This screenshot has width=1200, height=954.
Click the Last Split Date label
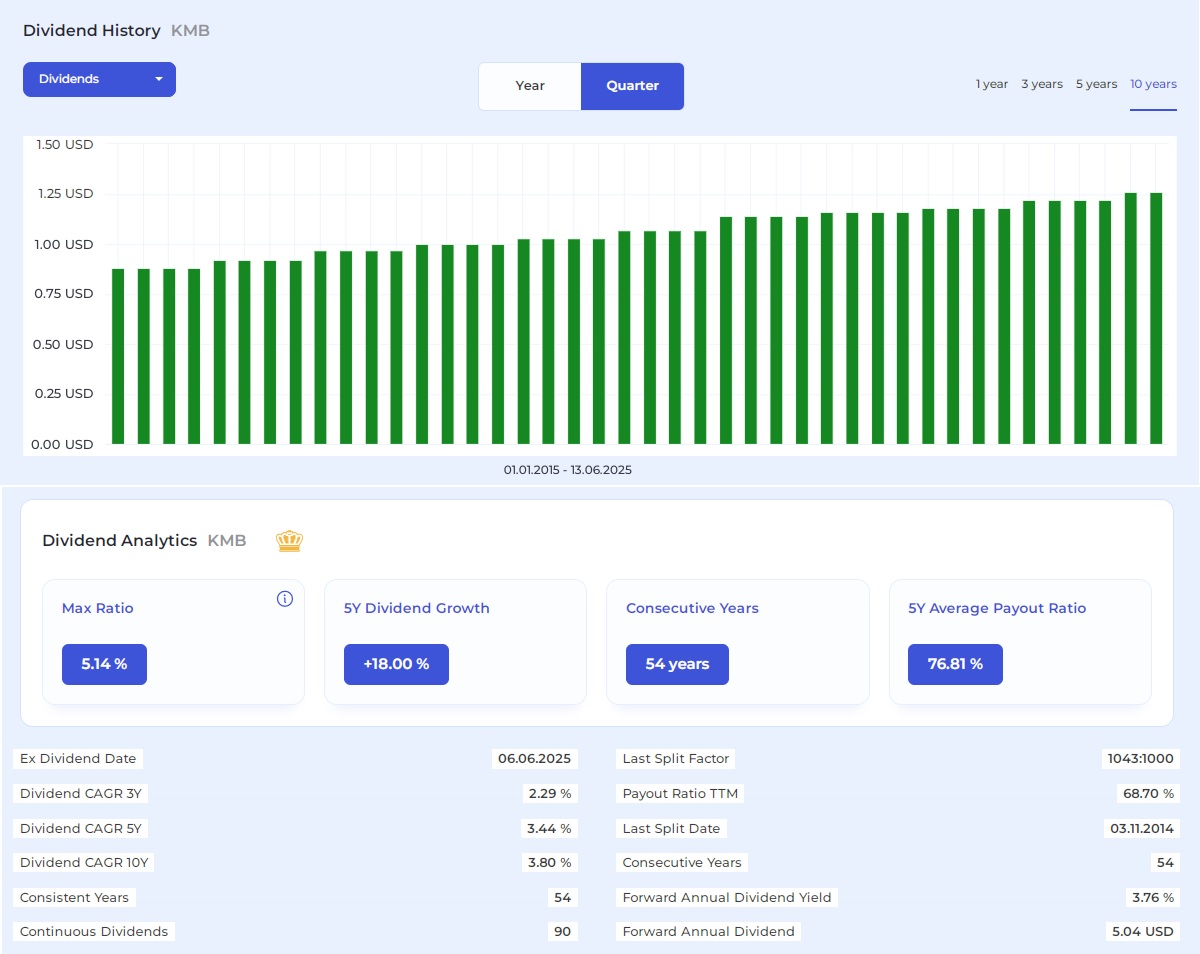[x=671, y=829]
